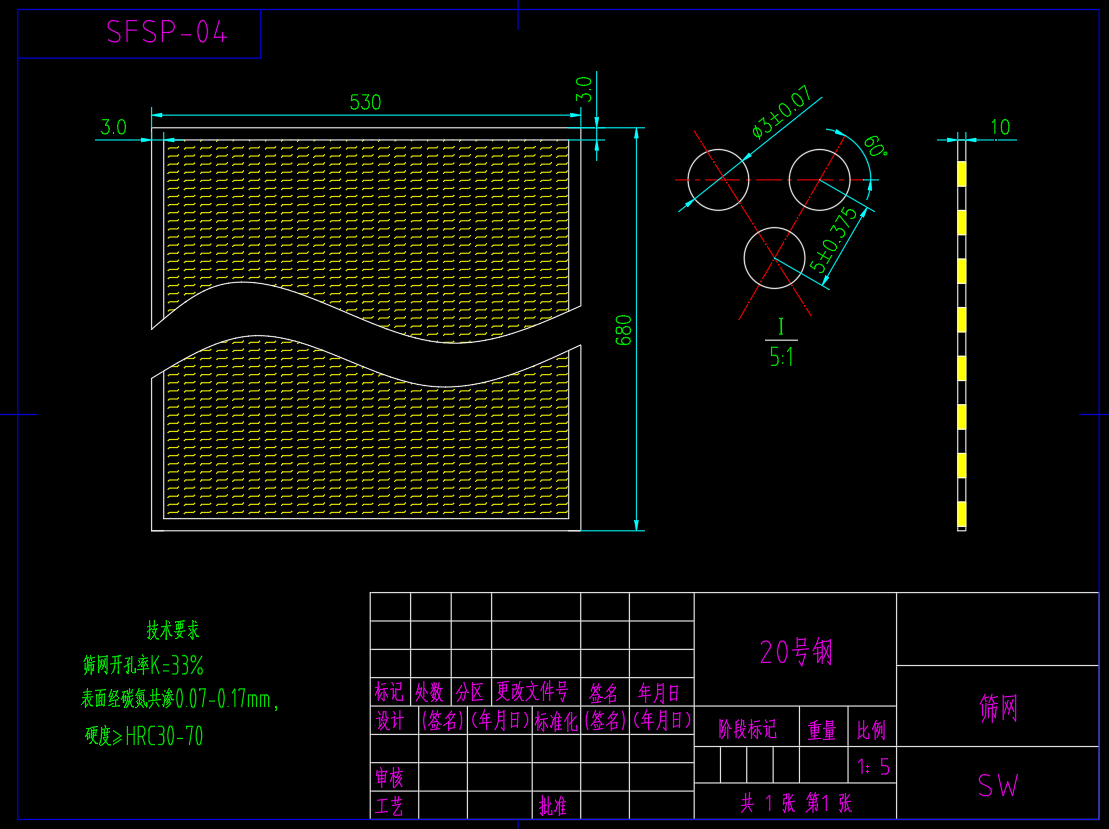Click the 共 1 张 第1 张 sheet text

[x=796, y=803]
